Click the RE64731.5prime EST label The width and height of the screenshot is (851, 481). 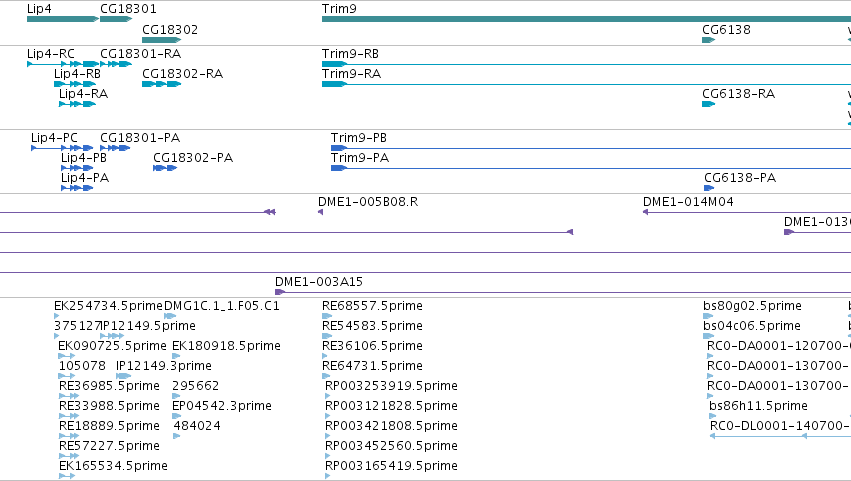(x=372, y=366)
